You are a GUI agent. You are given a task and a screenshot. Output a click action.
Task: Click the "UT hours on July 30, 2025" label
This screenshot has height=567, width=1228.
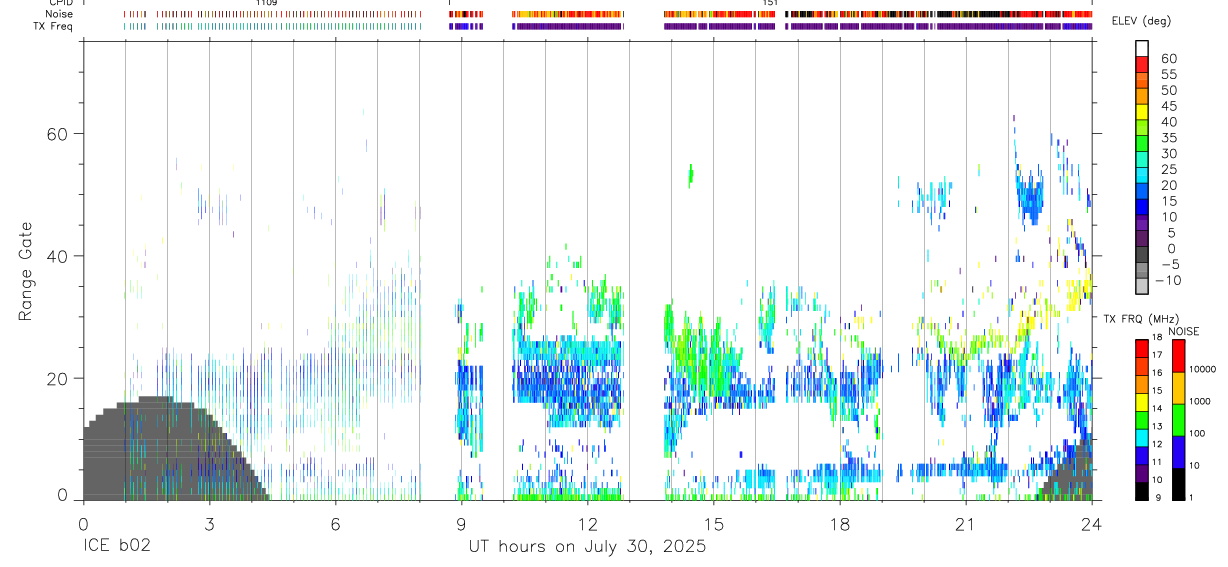(587, 547)
